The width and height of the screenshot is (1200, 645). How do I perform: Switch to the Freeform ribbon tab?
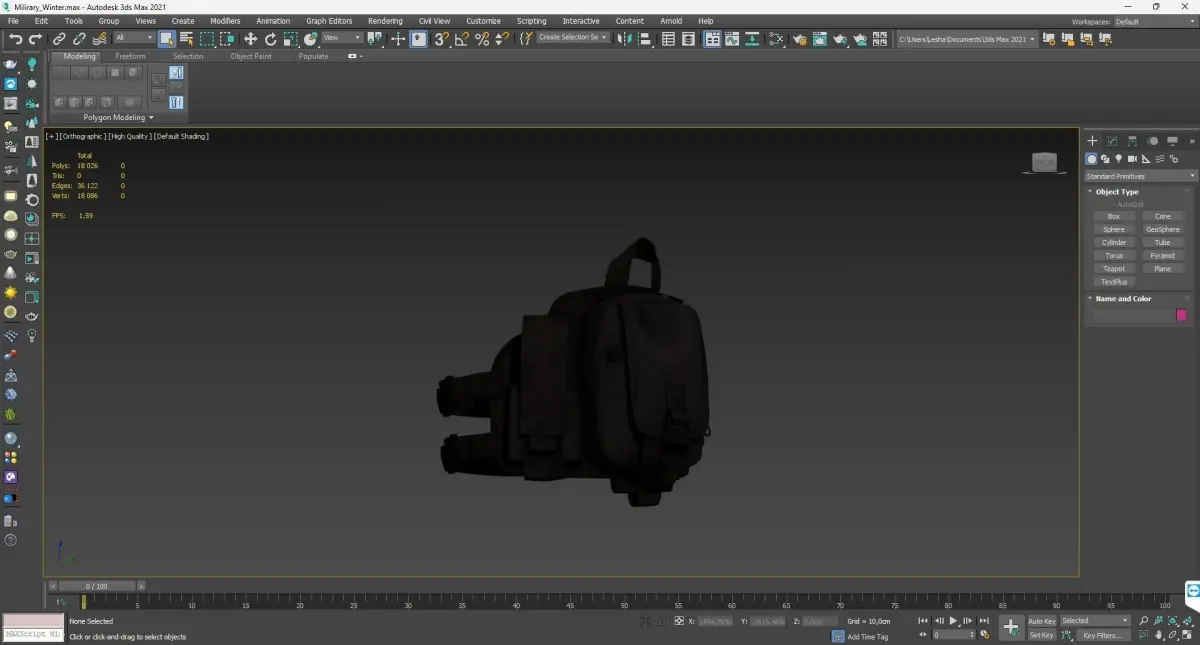pyautogui.click(x=130, y=56)
